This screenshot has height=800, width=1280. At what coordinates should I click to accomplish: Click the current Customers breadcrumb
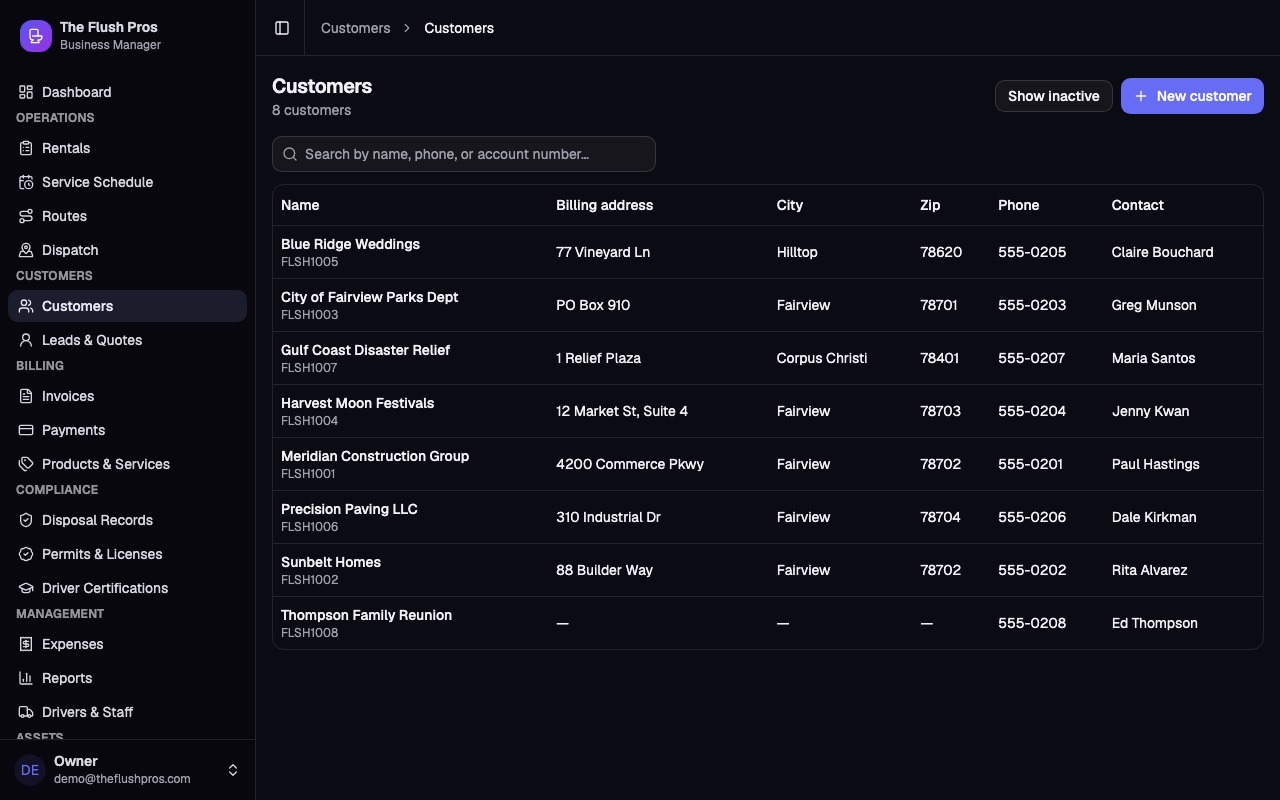pyautogui.click(x=459, y=28)
